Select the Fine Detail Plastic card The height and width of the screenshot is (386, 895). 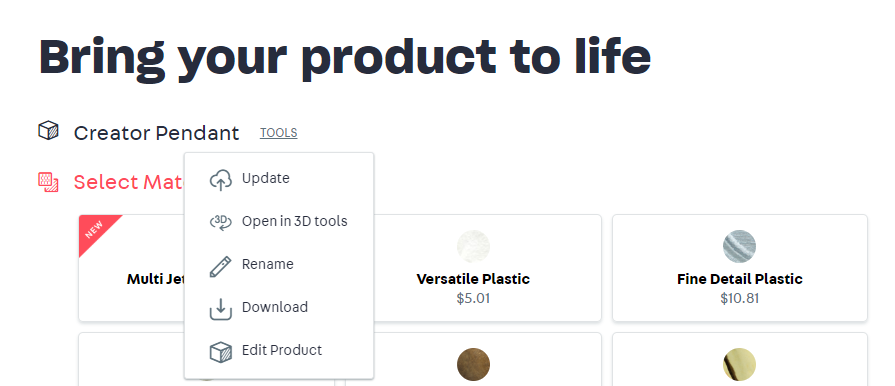coord(740,268)
